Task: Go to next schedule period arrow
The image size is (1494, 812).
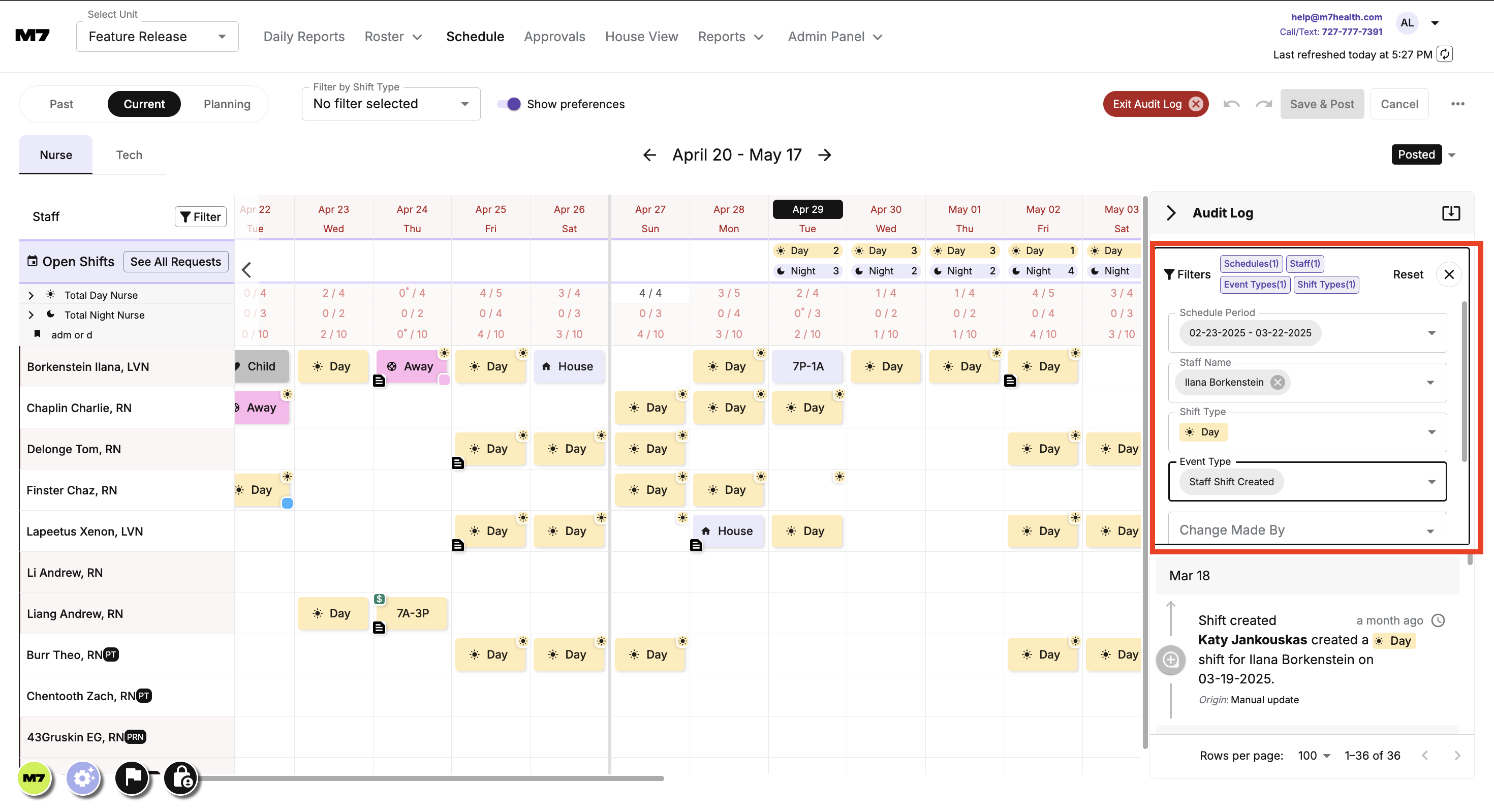Action: point(825,155)
